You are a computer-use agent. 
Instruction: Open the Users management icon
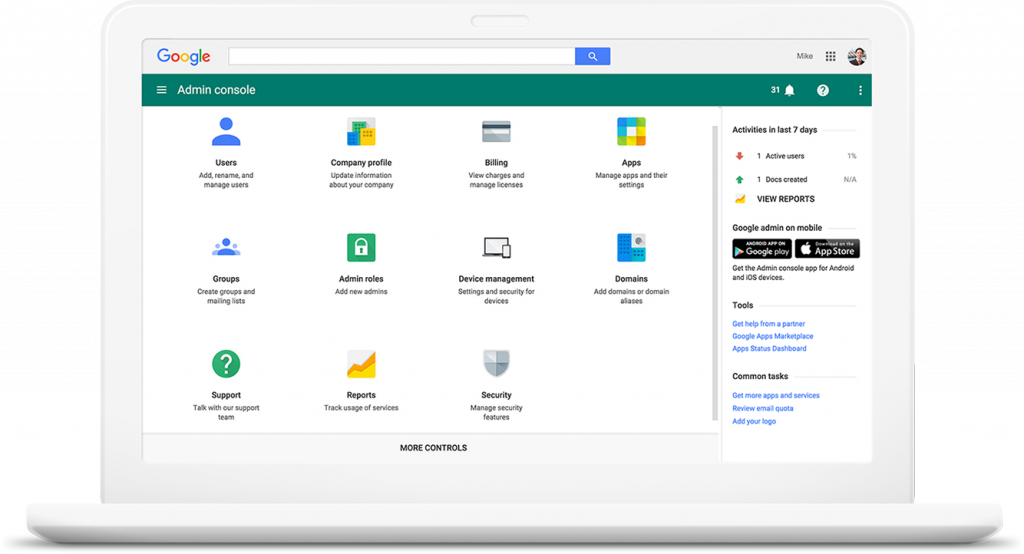[226, 131]
